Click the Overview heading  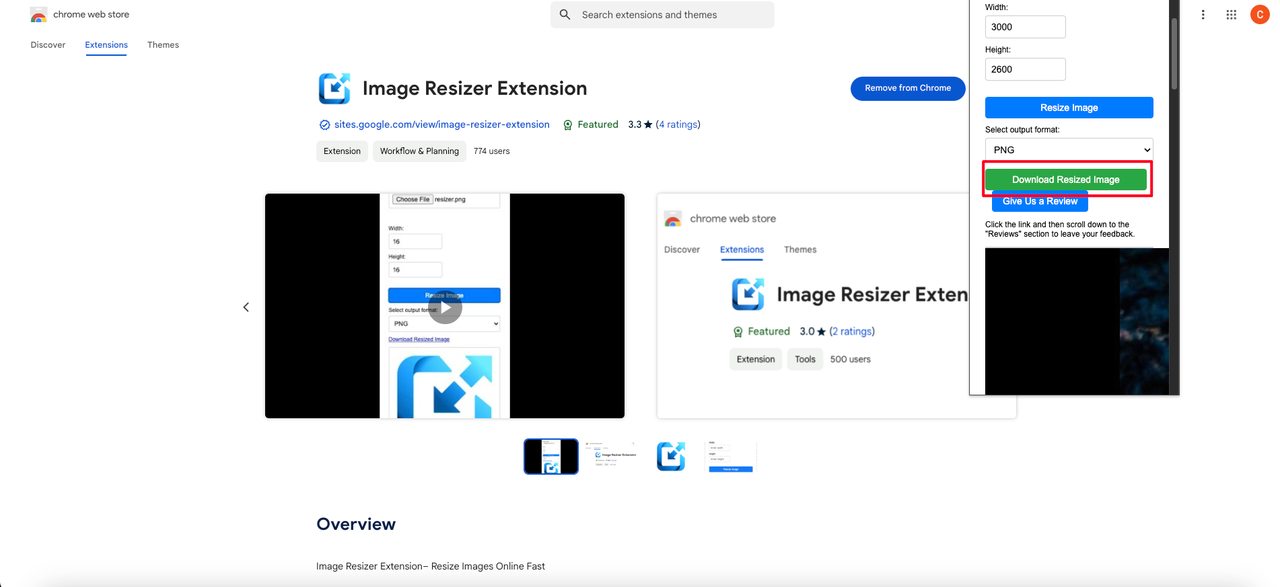tap(356, 524)
